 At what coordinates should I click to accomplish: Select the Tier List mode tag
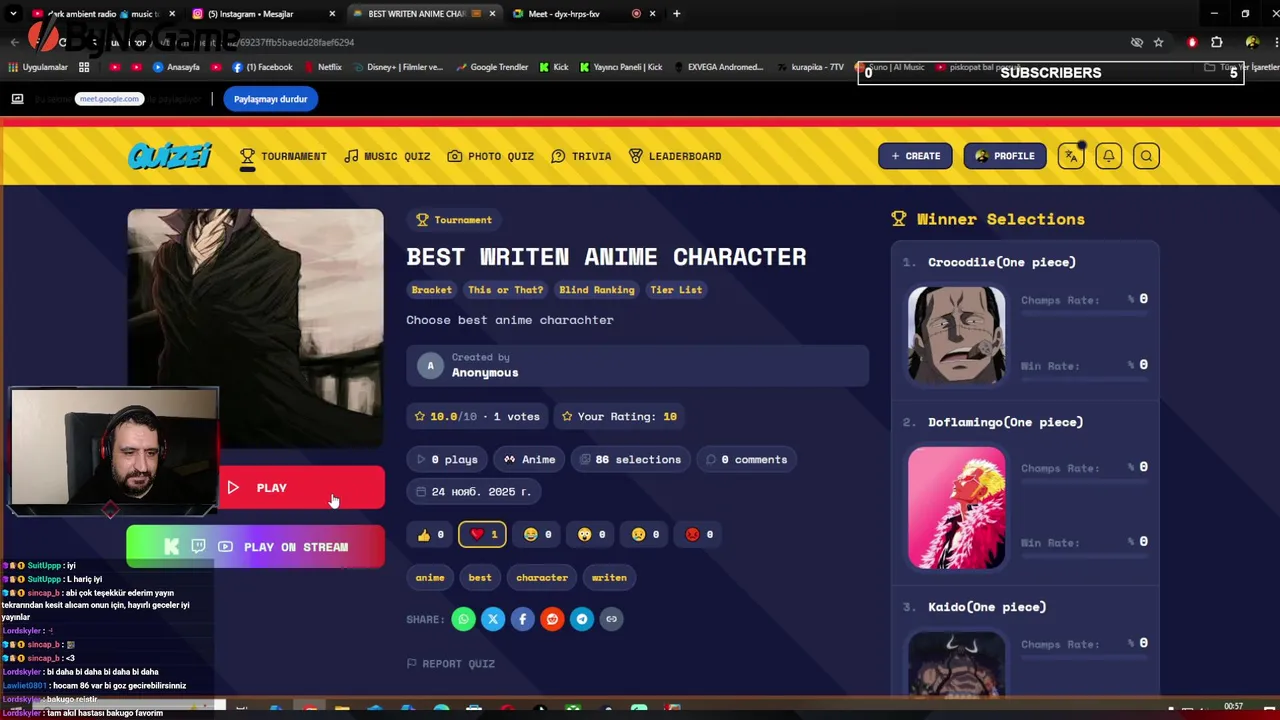676,290
